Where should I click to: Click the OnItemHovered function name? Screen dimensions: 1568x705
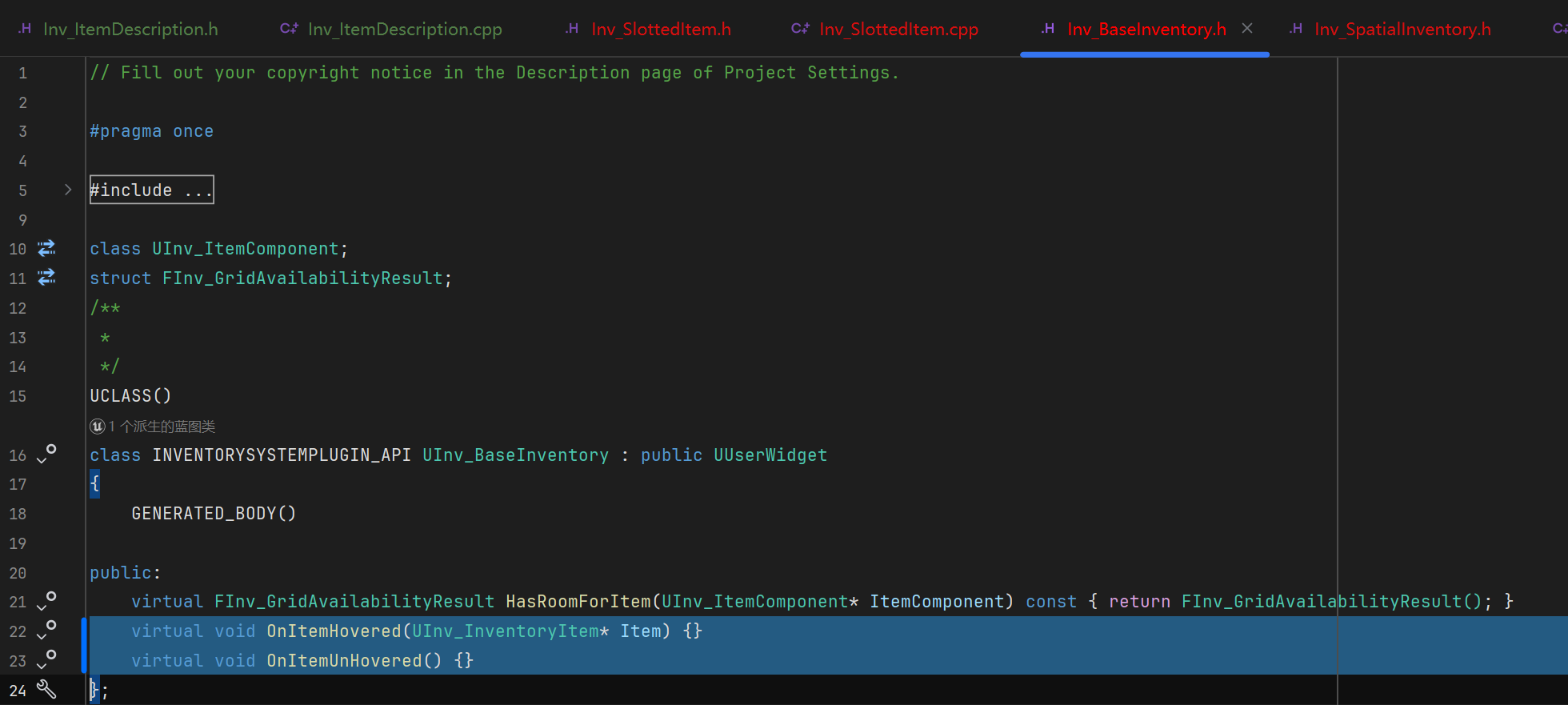[x=334, y=631]
